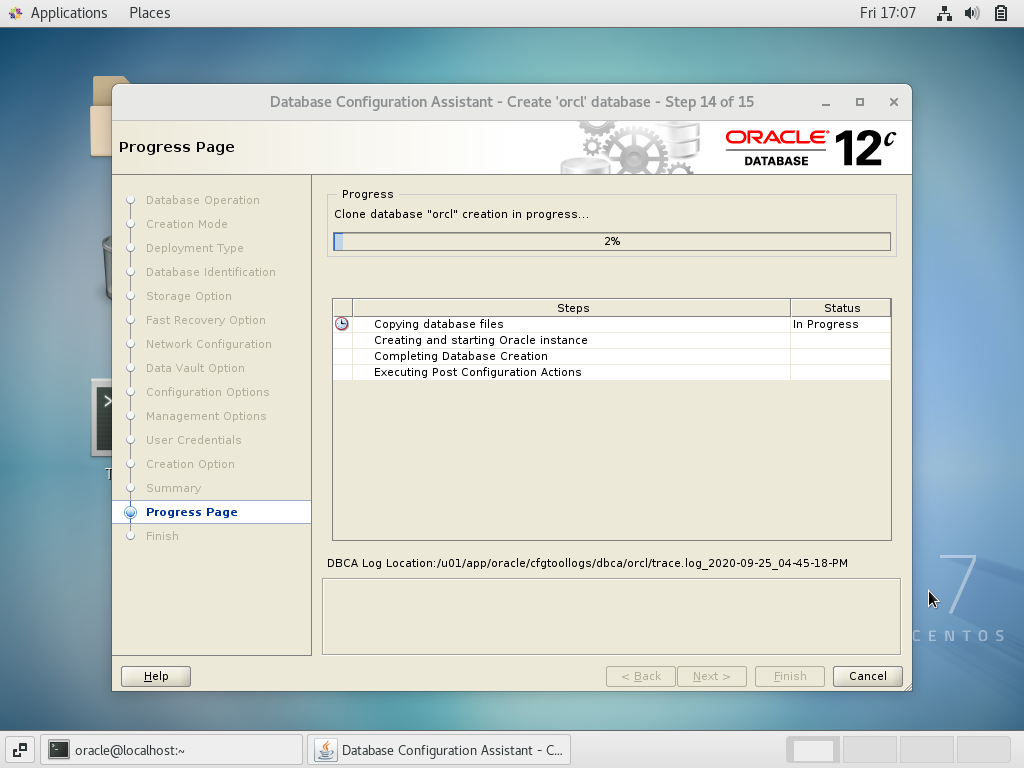The height and width of the screenshot is (768, 1024).
Task: Click the Oracle Database 12c logo
Action: coord(810,148)
